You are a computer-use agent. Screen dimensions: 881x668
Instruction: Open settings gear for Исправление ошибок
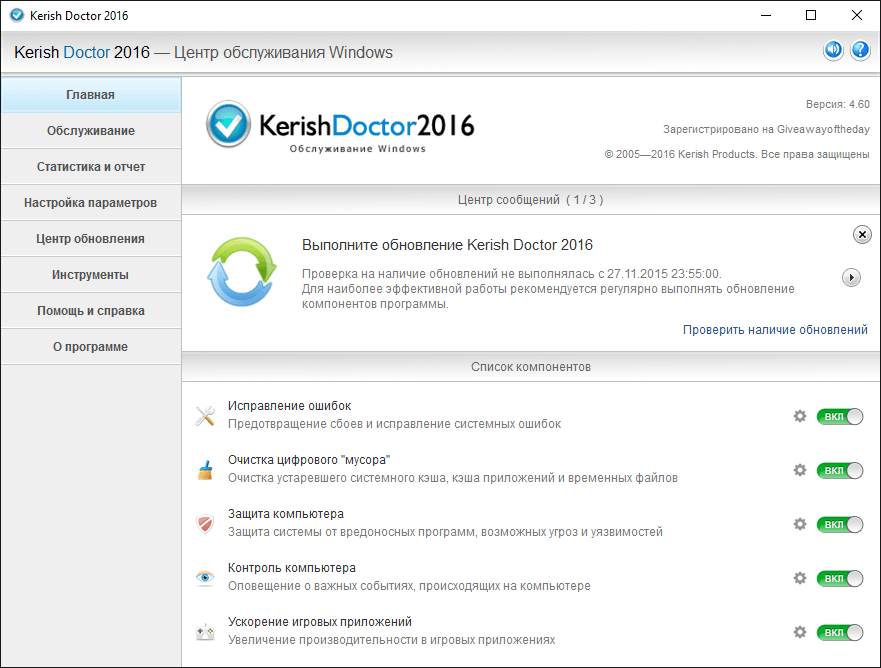click(800, 416)
